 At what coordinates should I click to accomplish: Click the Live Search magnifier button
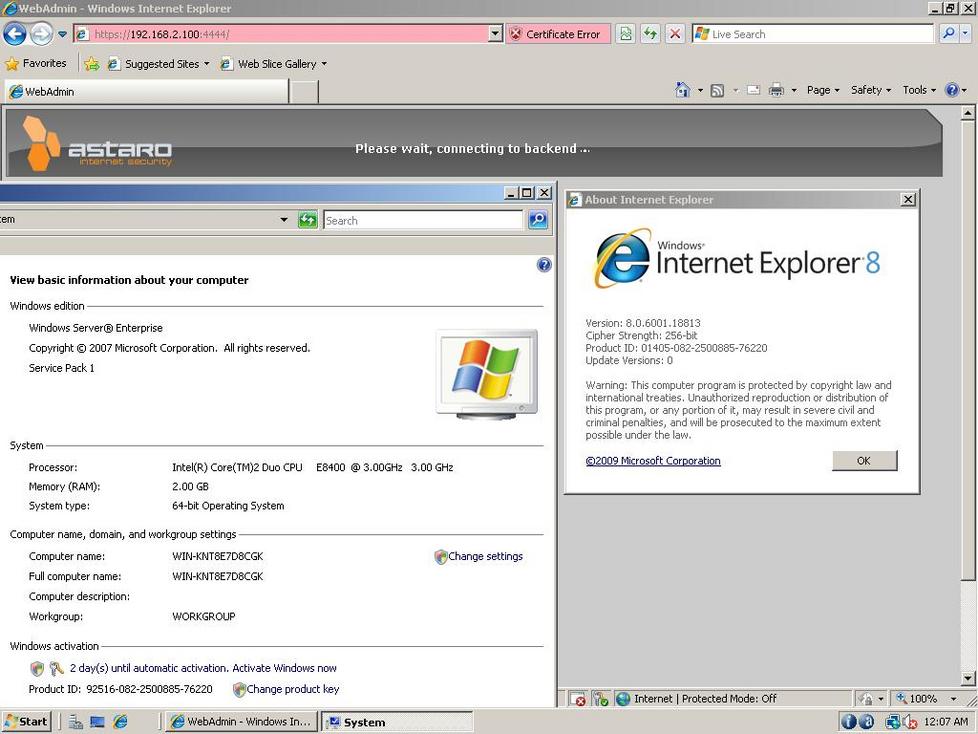point(948,34)
